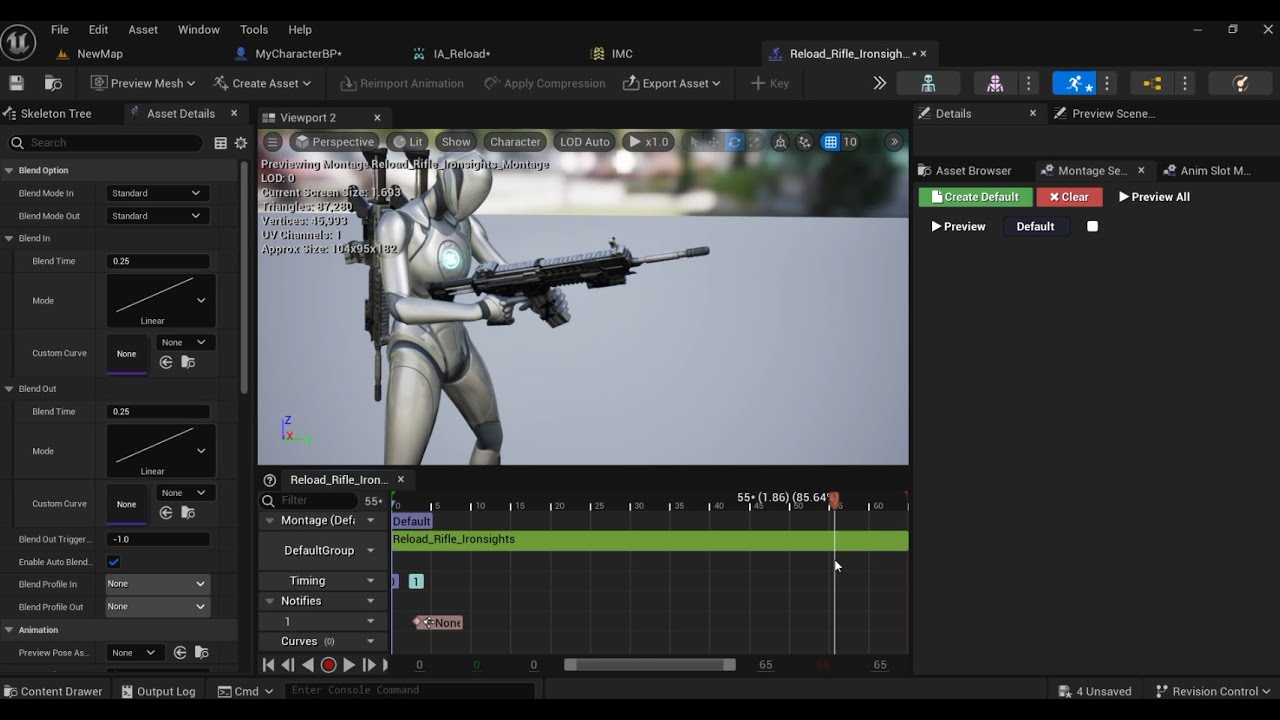Open the viewport hamburger options menu
This screenshot has height=720, width=1280.
pos(272,142)
